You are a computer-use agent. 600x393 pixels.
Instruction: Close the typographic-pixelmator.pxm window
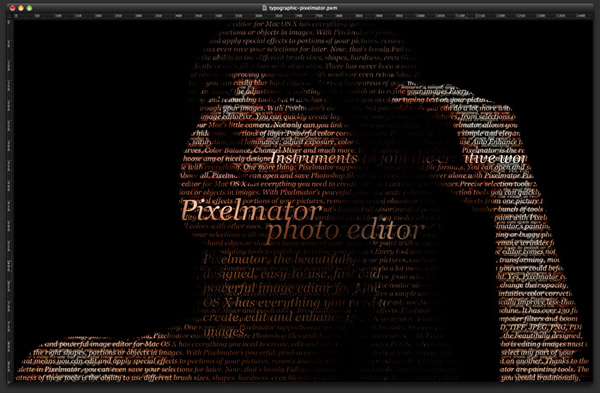(12, 8)
